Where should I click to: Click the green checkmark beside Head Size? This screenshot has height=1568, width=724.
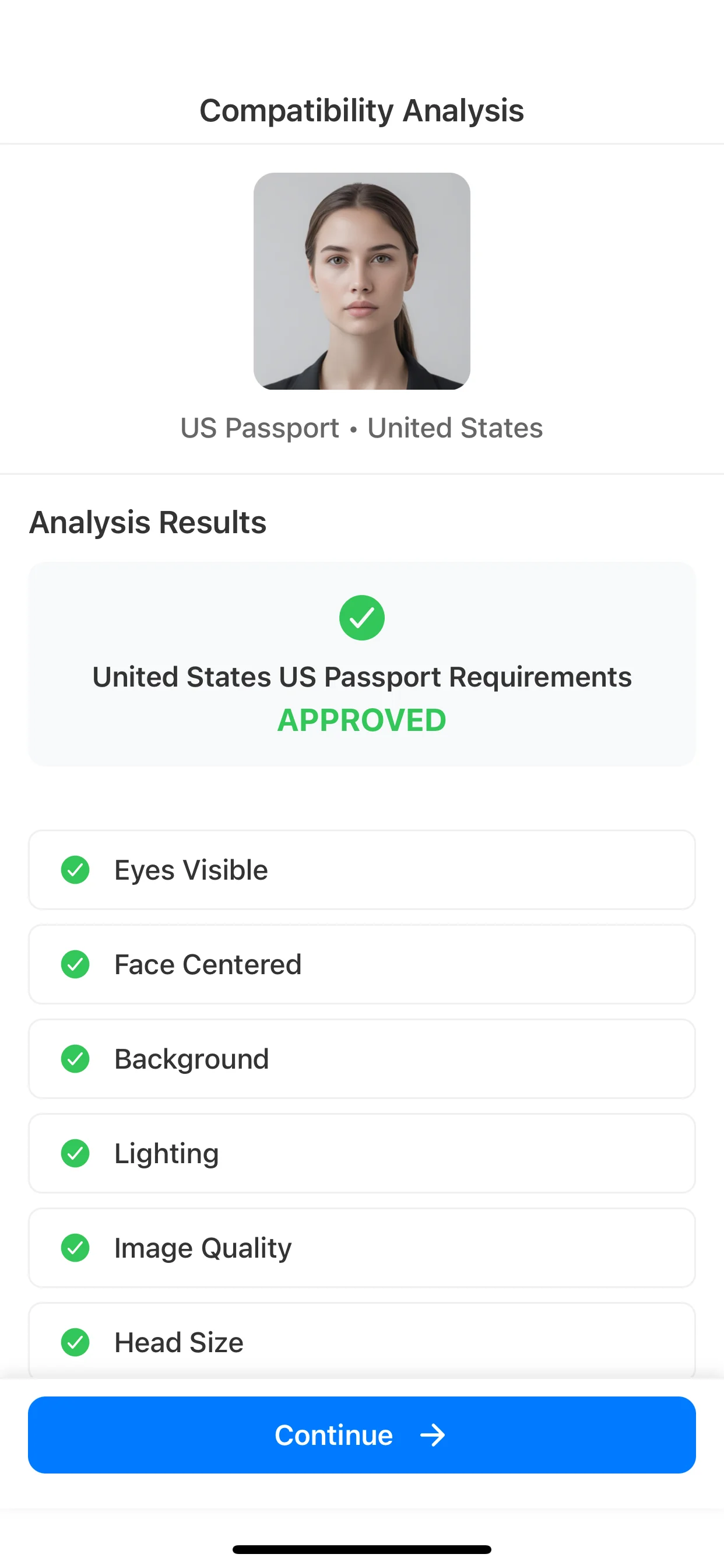[75, 1342]
